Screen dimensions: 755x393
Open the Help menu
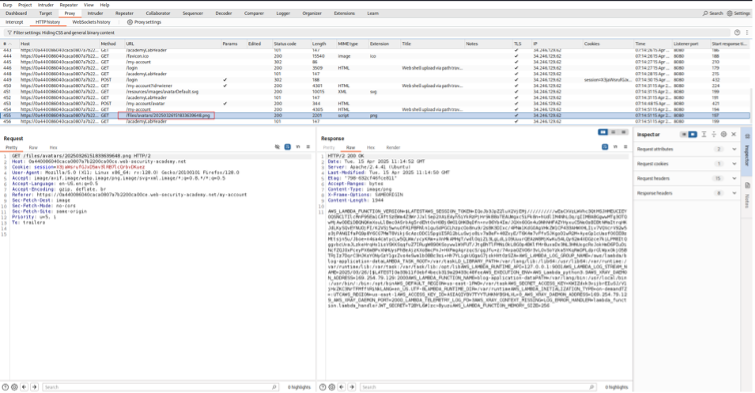tap(104, 5)
